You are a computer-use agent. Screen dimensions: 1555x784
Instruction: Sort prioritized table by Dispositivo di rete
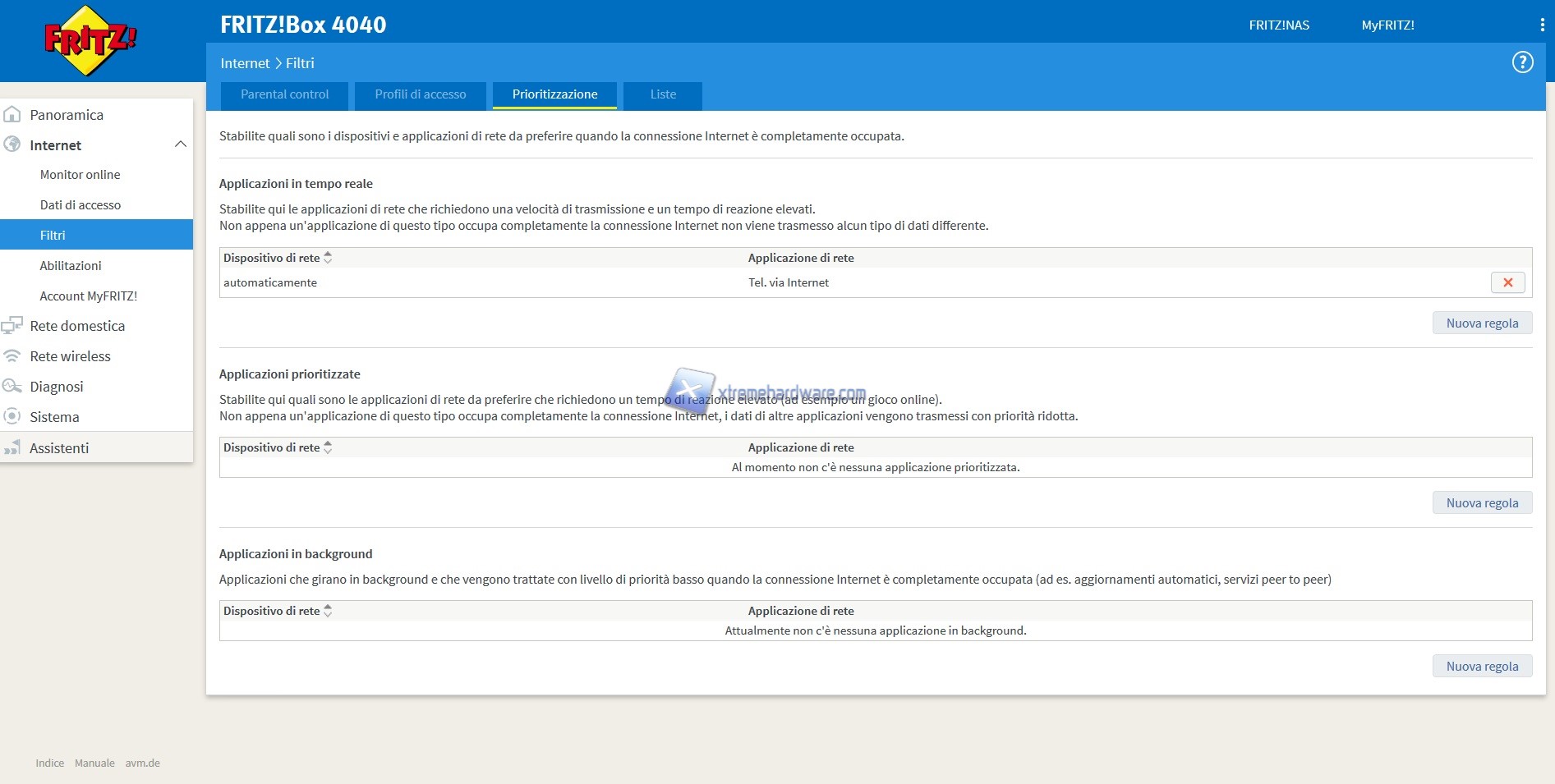(328, 447)
